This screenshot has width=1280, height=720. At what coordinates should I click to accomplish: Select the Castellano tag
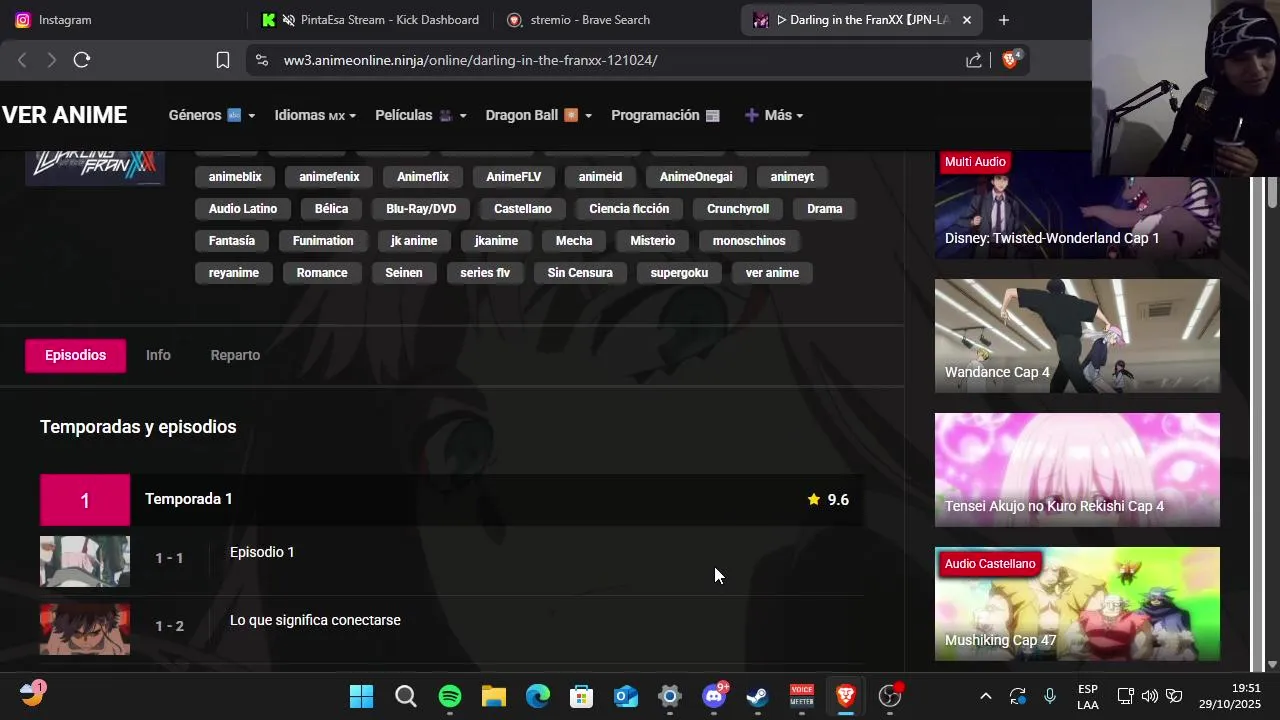pos(523,209)
